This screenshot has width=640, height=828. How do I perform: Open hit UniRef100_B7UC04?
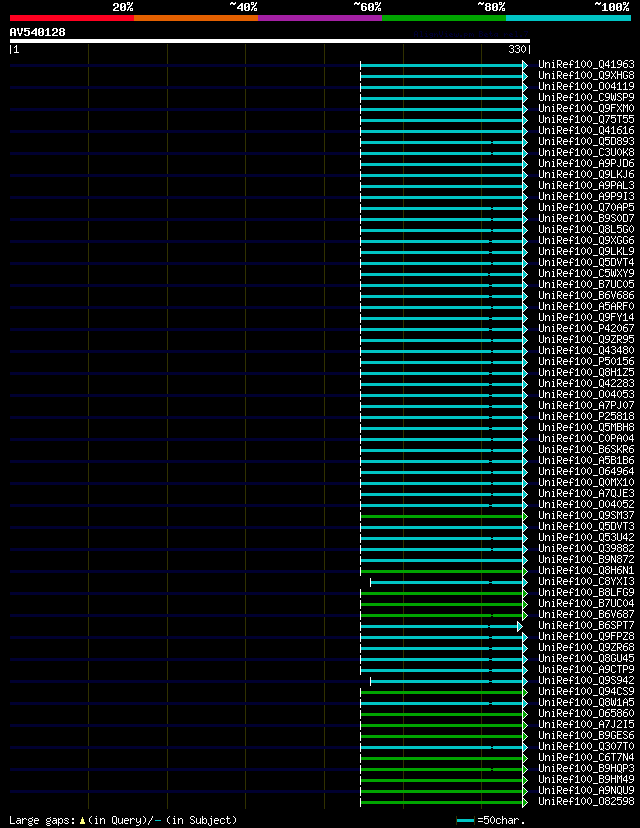click(x=586, y=604)
